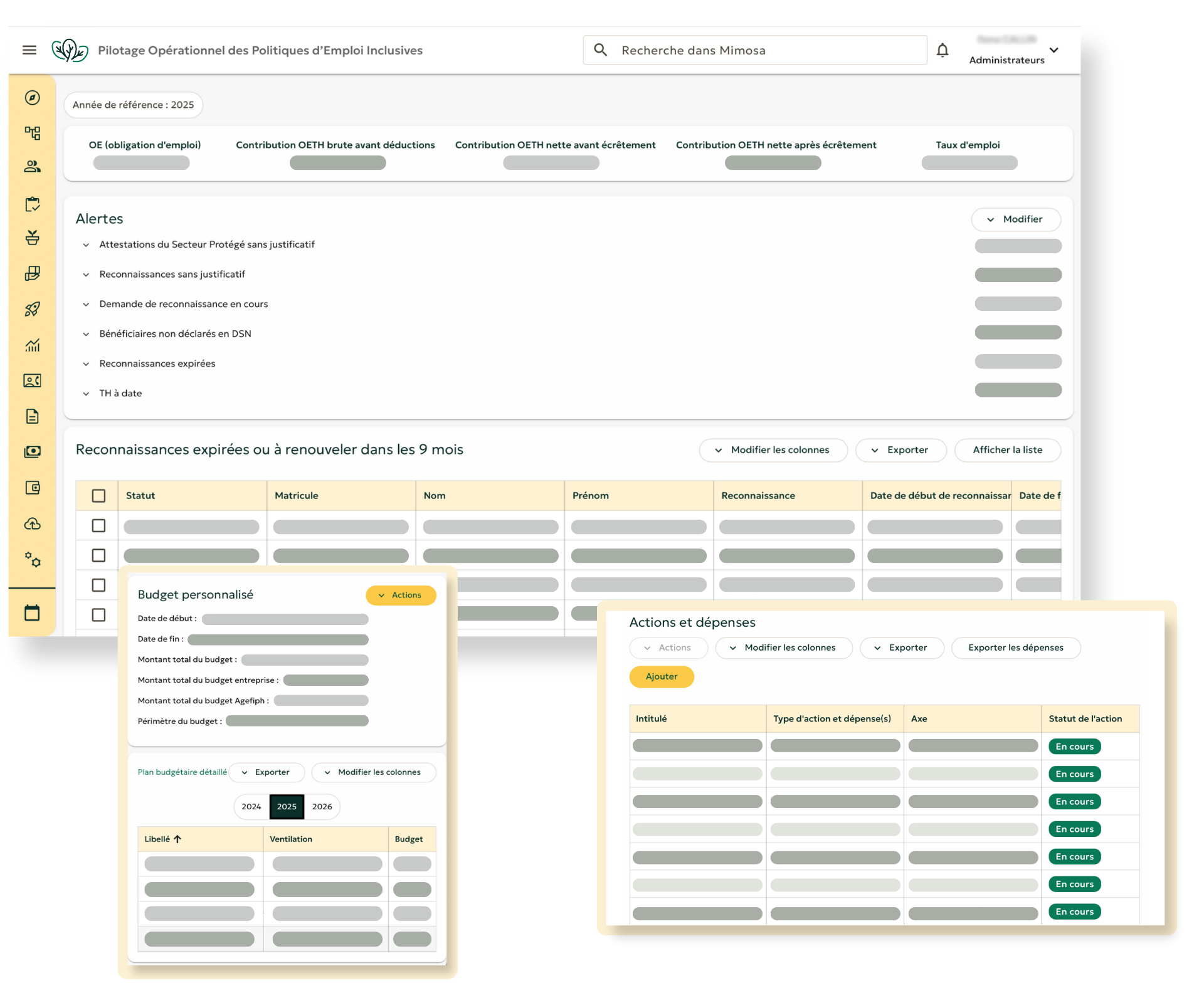
Task: Open settings via the gear icon
Action: click(32, 561)
